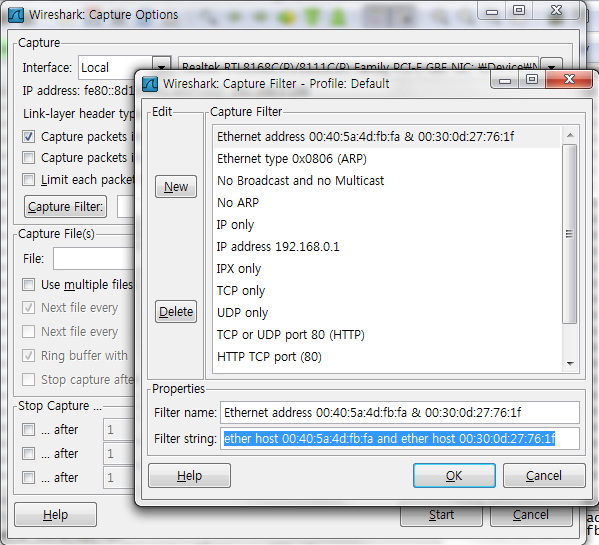Select 'Ethernet address 00:40:5a:4d:fb:fa' filter row
Image resolution: width=599 pixels, height=545 pixels.
click(387, 137)
